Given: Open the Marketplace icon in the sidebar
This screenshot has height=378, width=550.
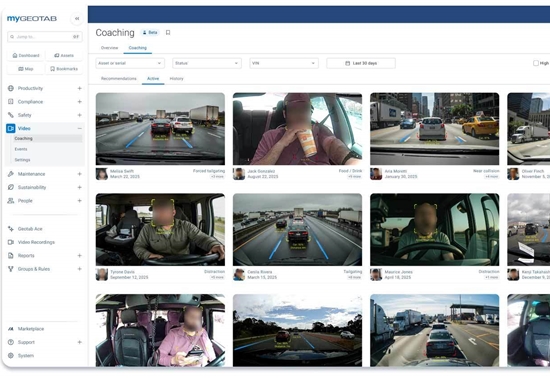Looking at the screenshot, I should click(11, 329).
